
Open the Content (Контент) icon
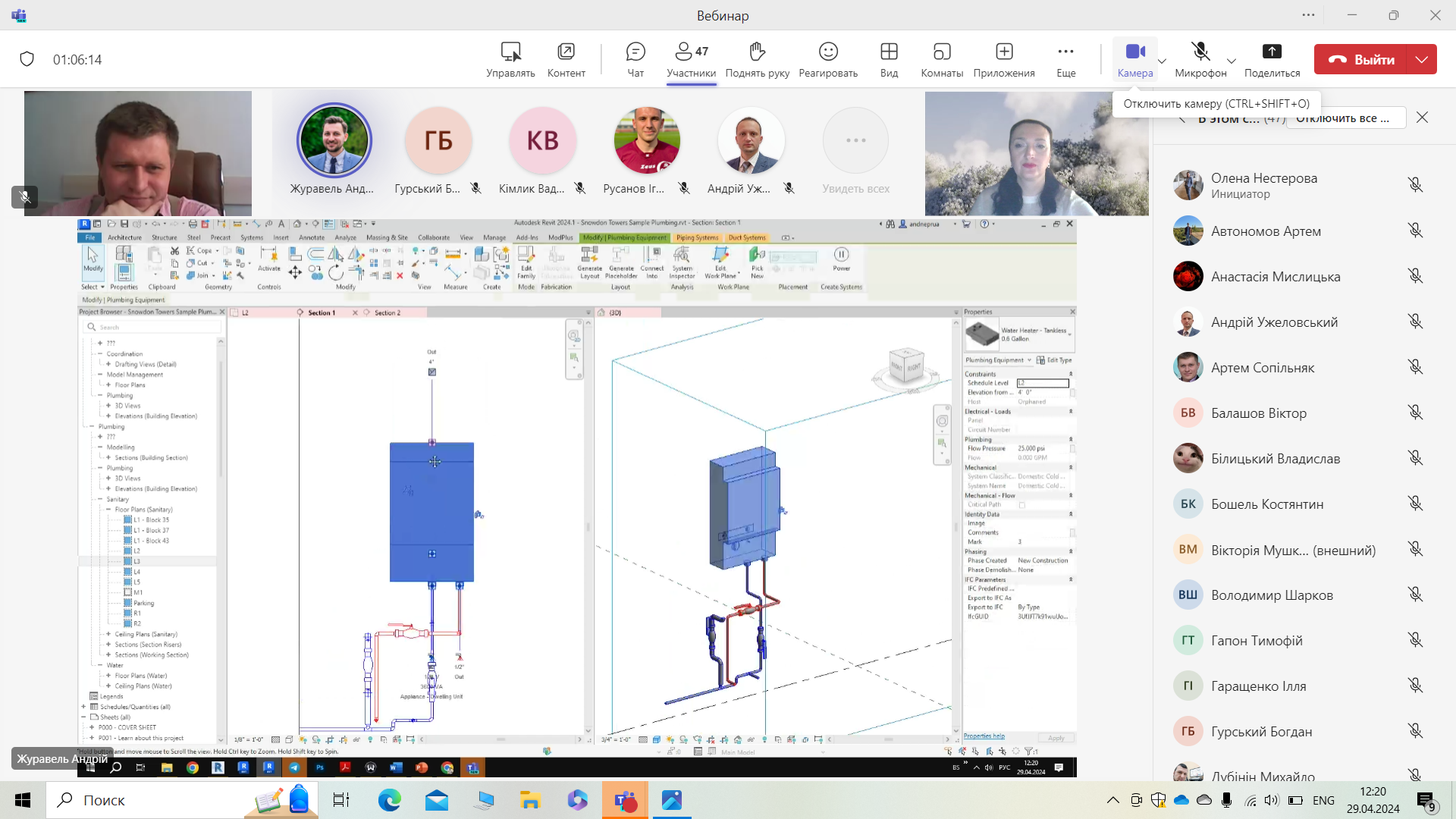(x=566, y=59)
